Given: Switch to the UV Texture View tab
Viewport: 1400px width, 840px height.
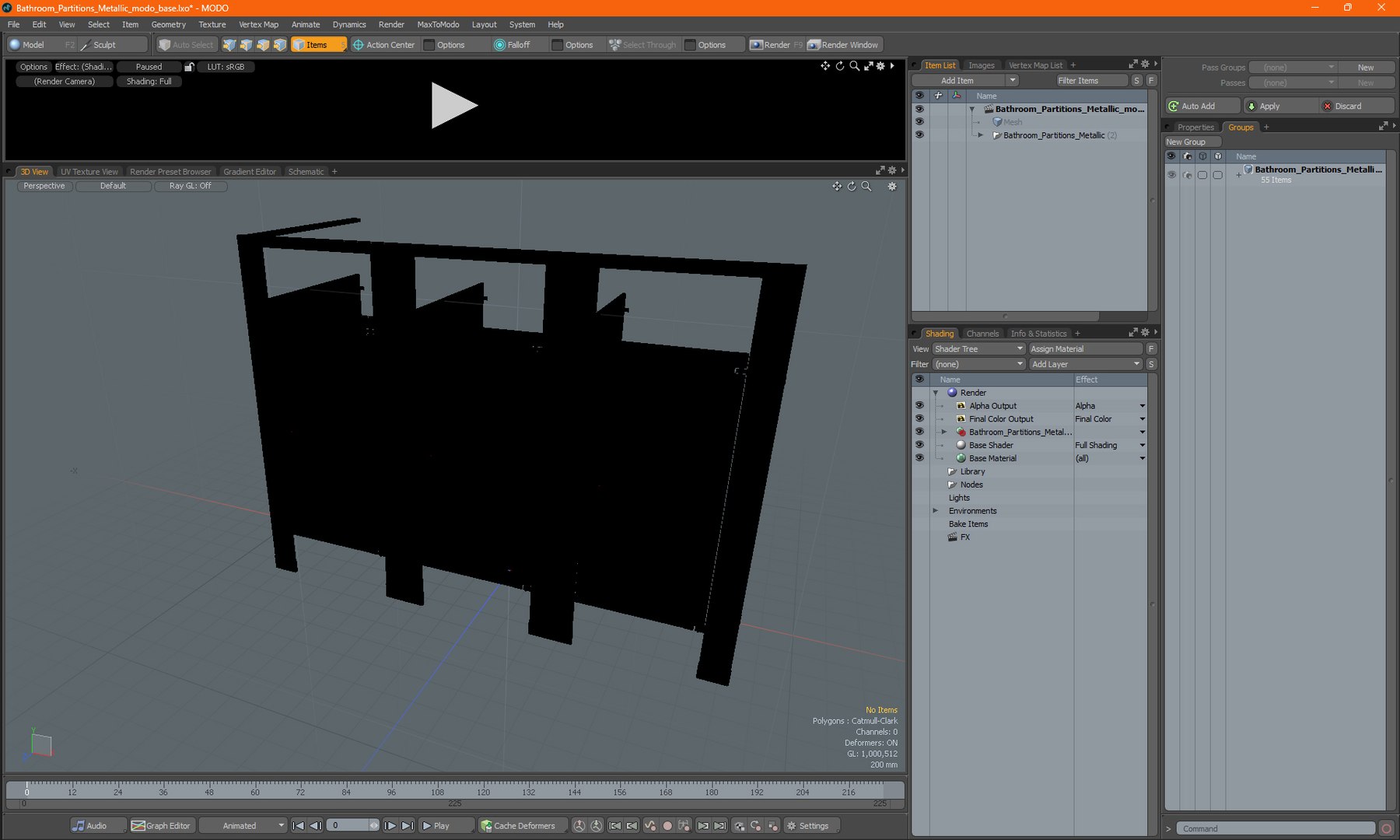Looking at the screenshot, I should tap(89, 172).
